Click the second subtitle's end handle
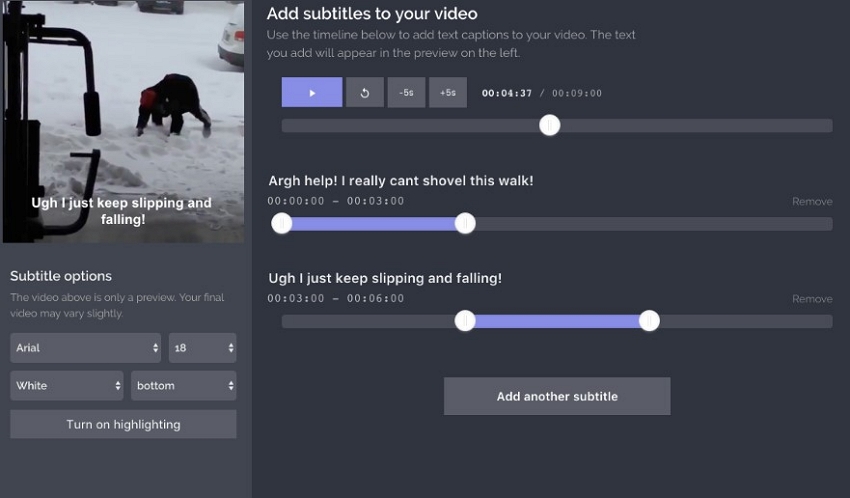850x498 pixels. (x=649, y=321)
